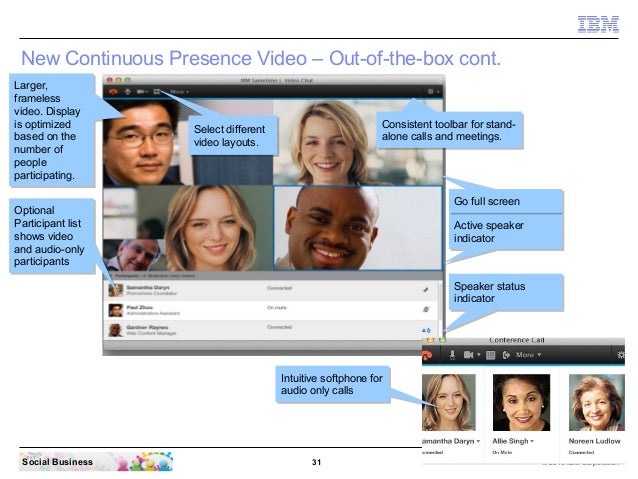This screenshot has height=479, width=638.
Task: Select Gardiner Raynes in participant list
Action: click(x=271, y=330)
